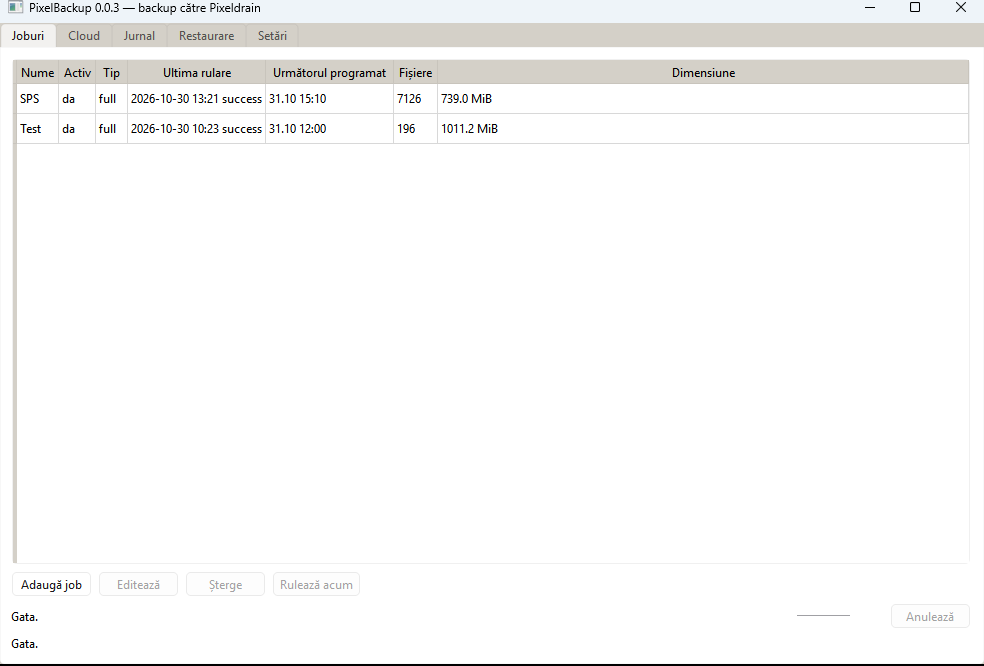This screenshot has height=666, width=984.
Task: Click the Fișiere column header
Action: coord(415,73)
